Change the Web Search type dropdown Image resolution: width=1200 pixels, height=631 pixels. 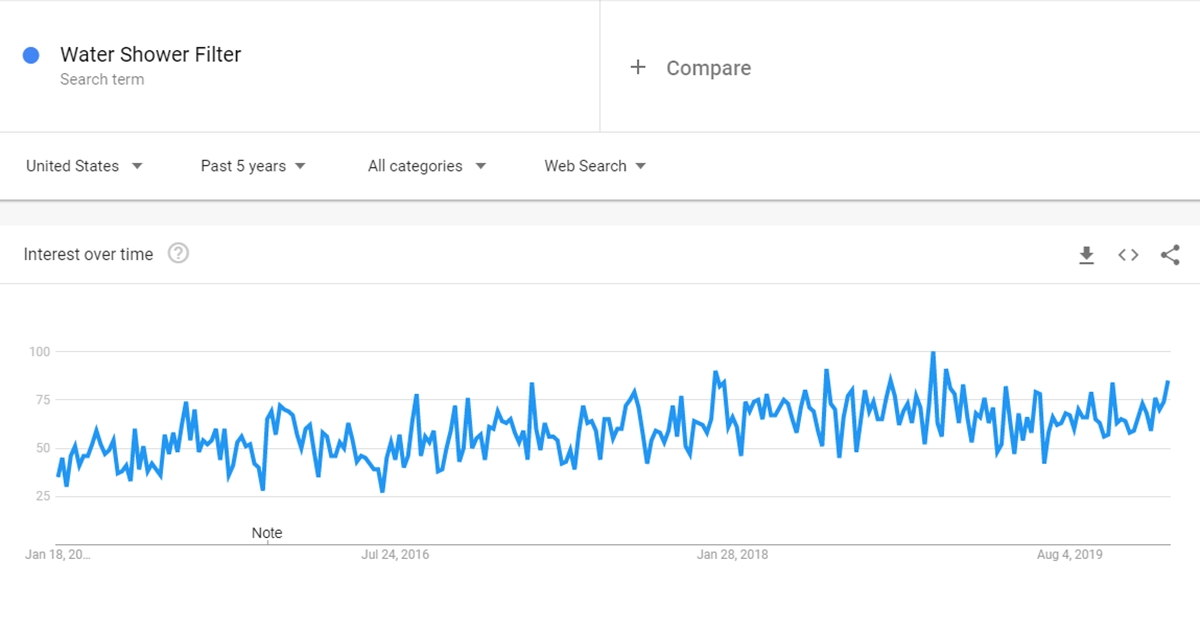coord(595,166)
